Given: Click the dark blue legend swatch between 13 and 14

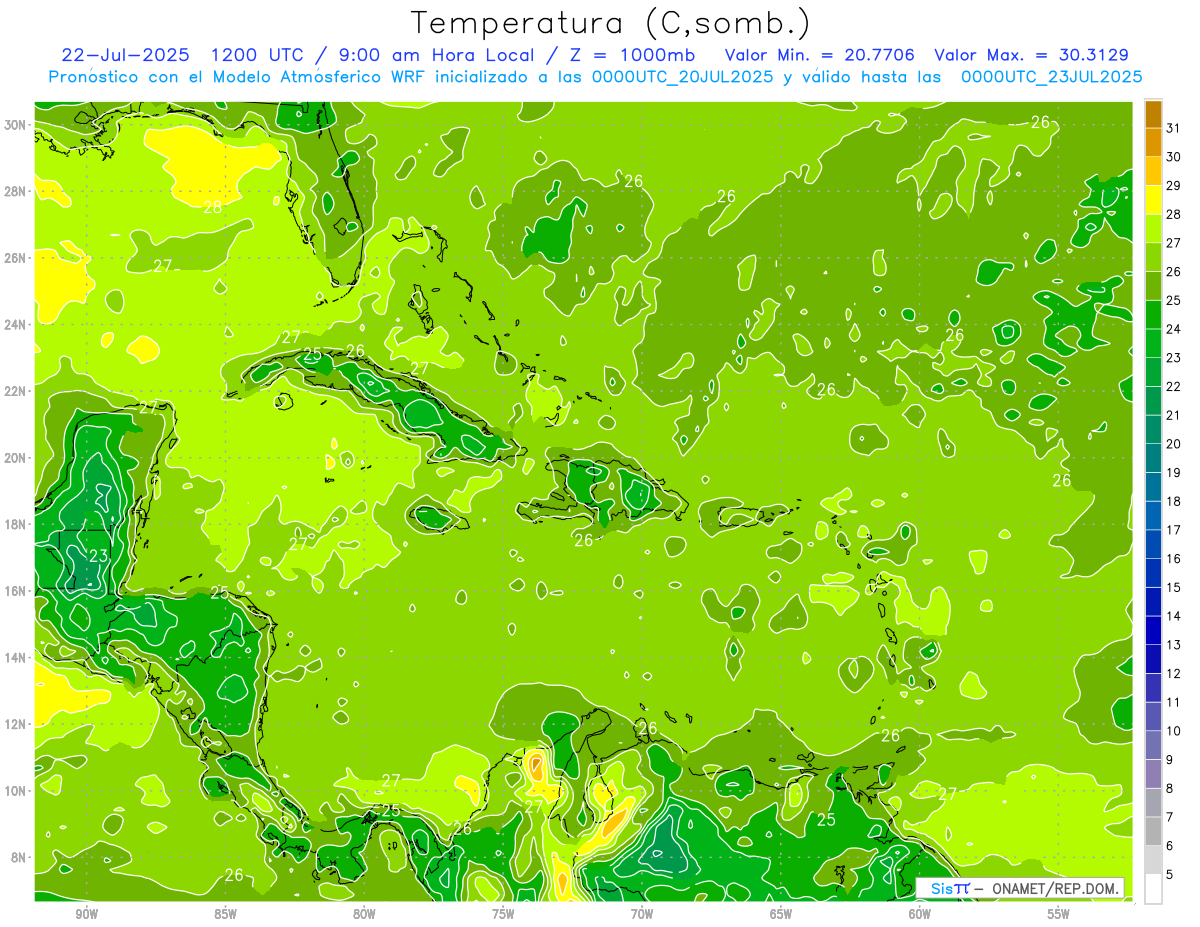Looking at the screenshot, I should (x=1153, y=631).
